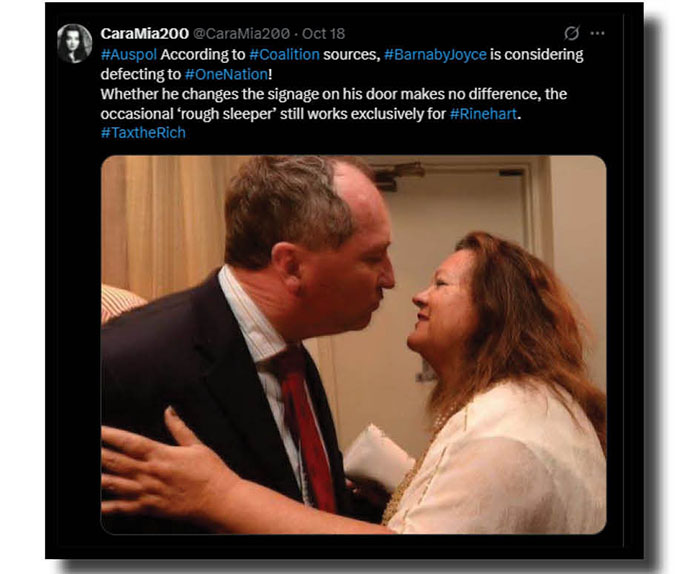This screenshot has height=574, width=680.
Task: Click the #Rinehart hashtag
Action: click(x=484, y=114)
